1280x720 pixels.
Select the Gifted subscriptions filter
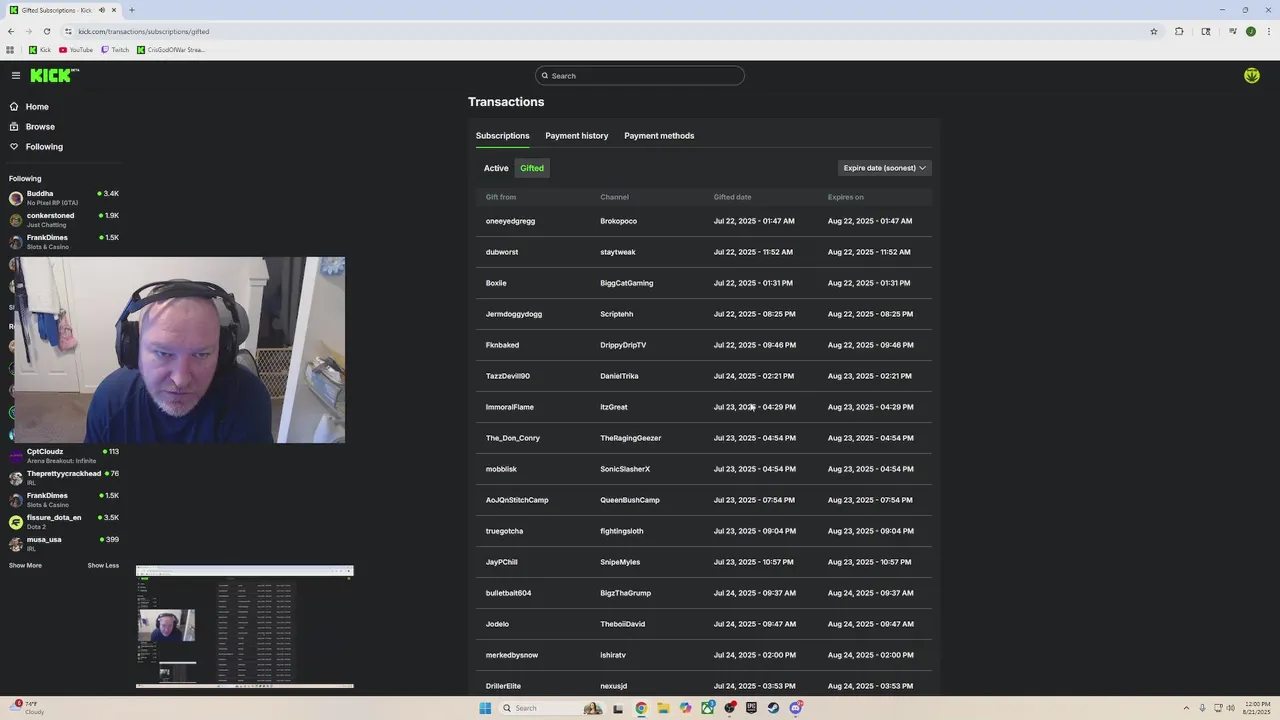point(532,168)
